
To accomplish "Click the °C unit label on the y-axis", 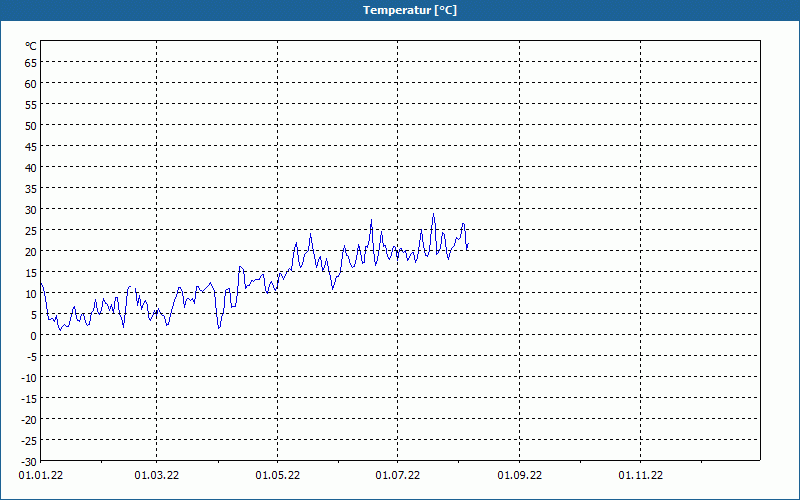I will click(x=31, y=46).
